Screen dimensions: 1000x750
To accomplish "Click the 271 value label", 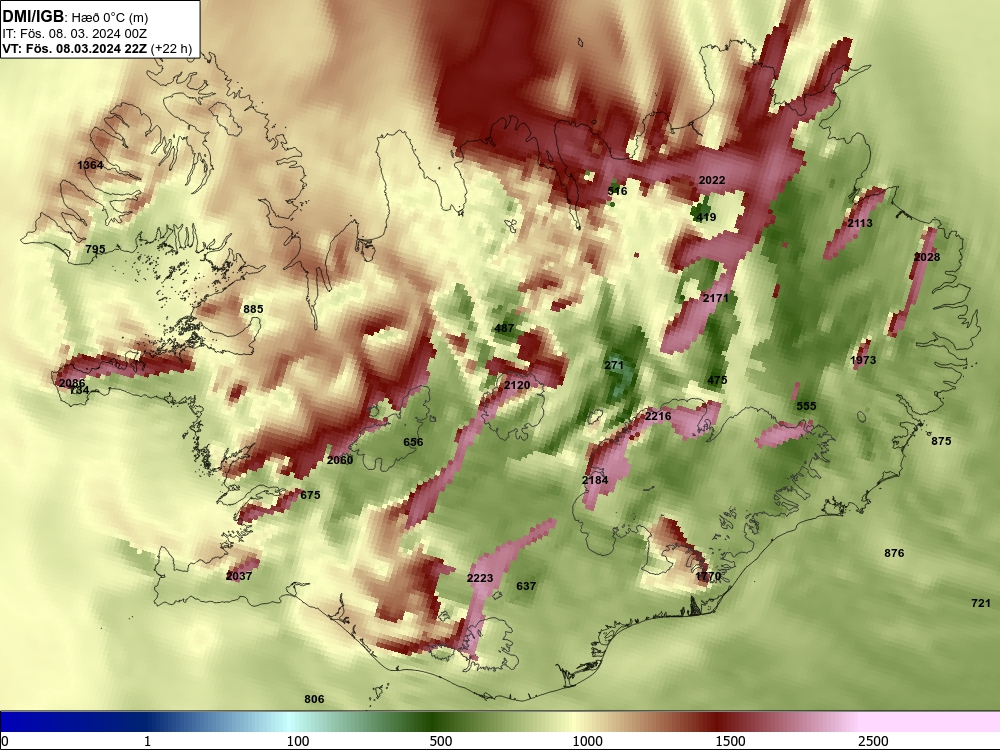I will [x=614, y=365].
